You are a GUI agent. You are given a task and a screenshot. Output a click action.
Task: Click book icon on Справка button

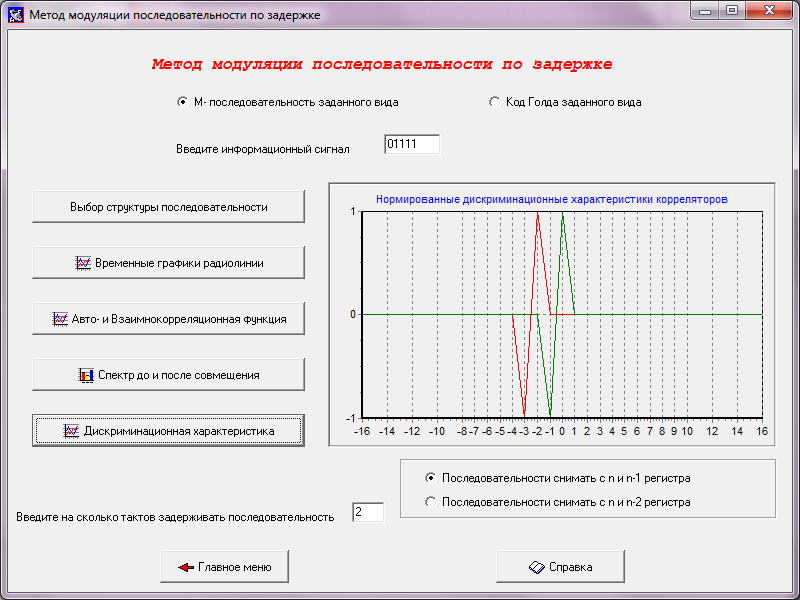tap(537, 567)
